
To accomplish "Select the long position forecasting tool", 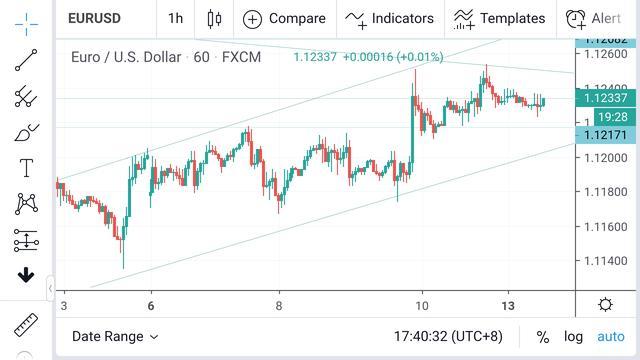I will tap(26, 240).
